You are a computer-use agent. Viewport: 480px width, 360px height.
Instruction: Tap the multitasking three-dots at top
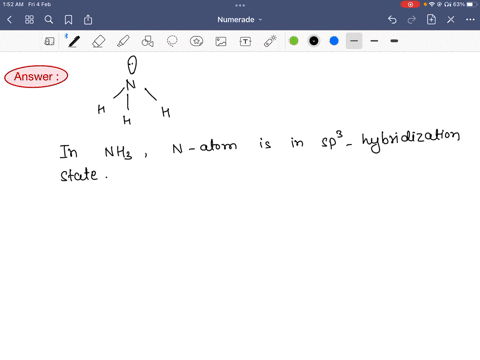click(240, 5)
